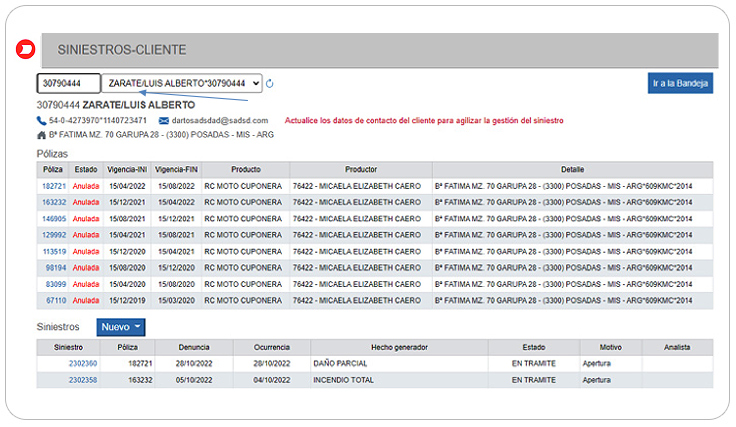Click the client number input field 30790444
The width and height of the screenshot is (736, 427).
(68, 84)
